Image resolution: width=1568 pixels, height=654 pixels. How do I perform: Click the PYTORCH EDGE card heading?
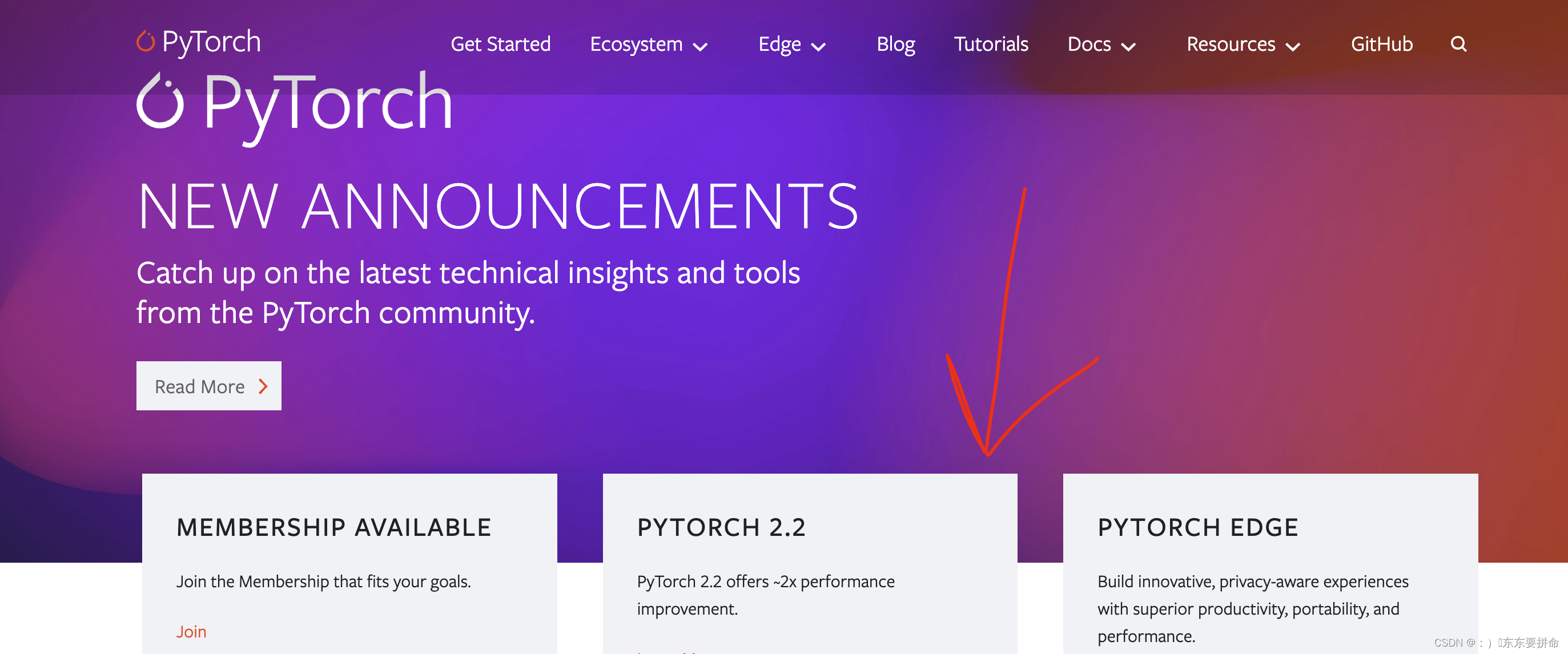coord(1197,527)
